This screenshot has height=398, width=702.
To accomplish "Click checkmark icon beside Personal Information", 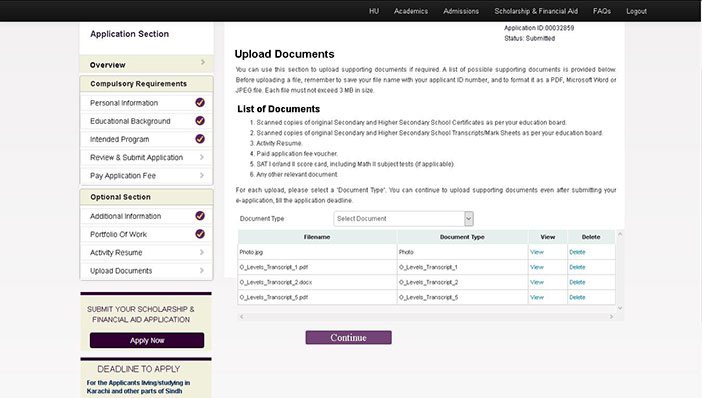I will 200,103.
